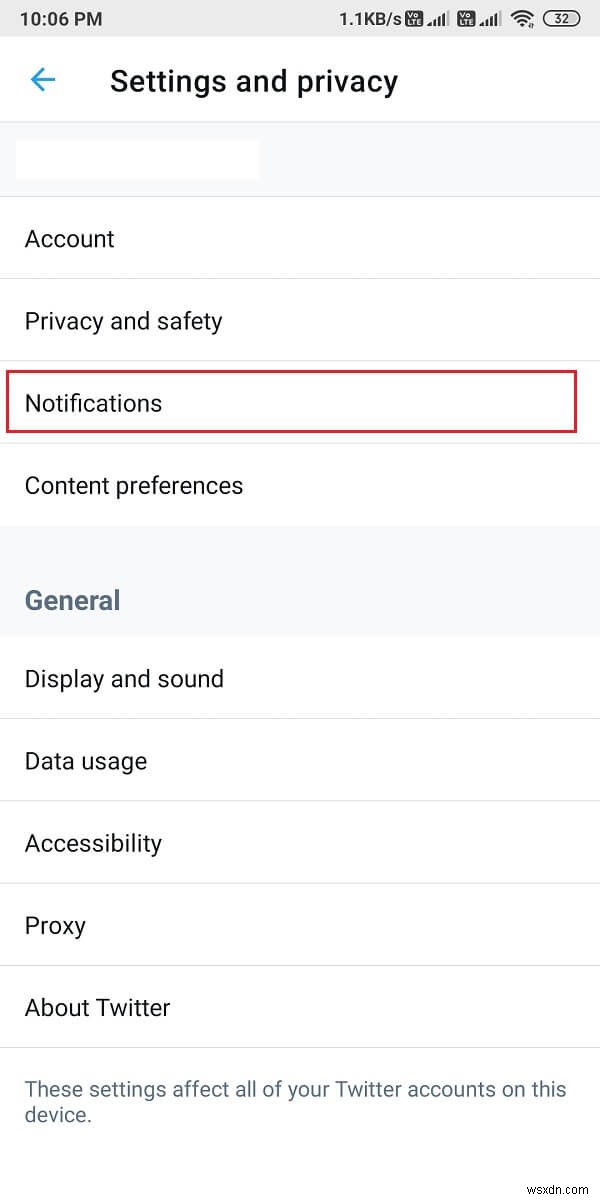The height and width of the screenshot is (1200, 600).
Task: Tap the footer note about Twitter accounts
Action: 295,1102
